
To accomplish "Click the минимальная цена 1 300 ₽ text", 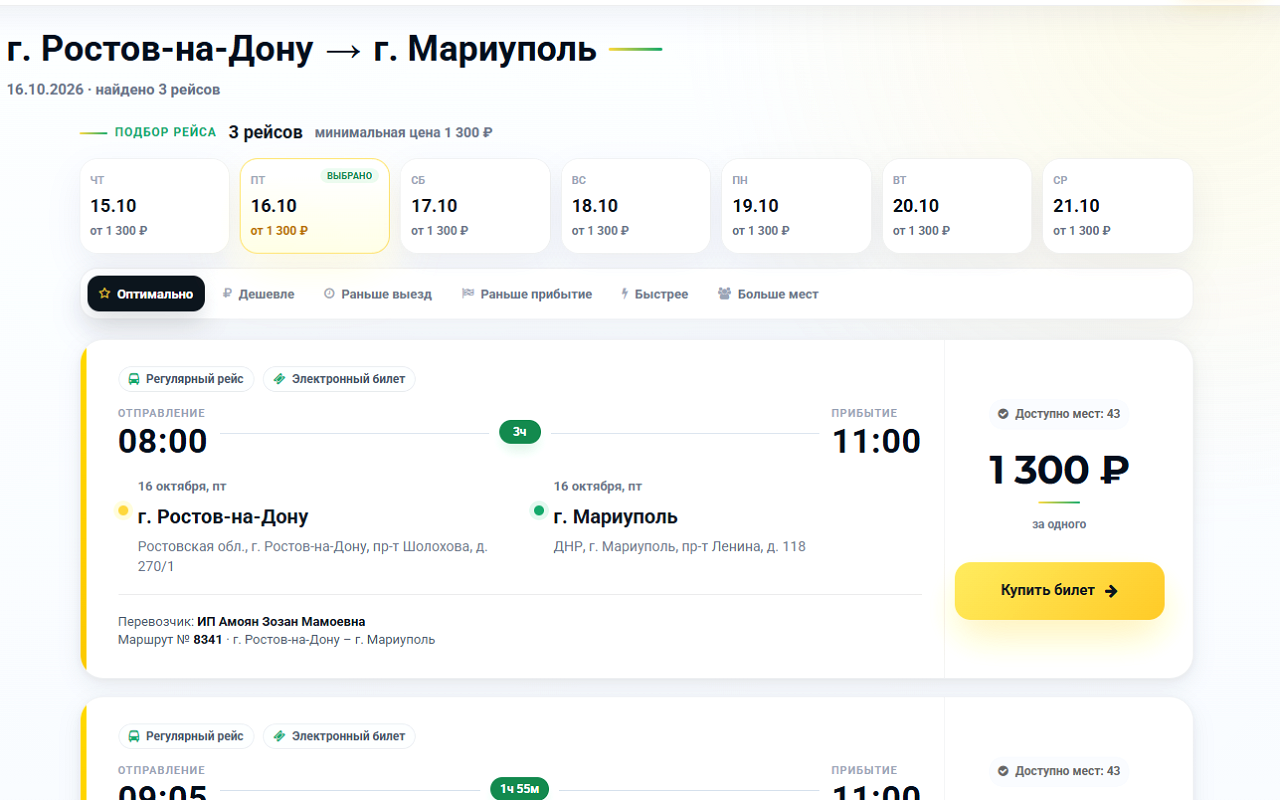I will click(x=404, y=133).
